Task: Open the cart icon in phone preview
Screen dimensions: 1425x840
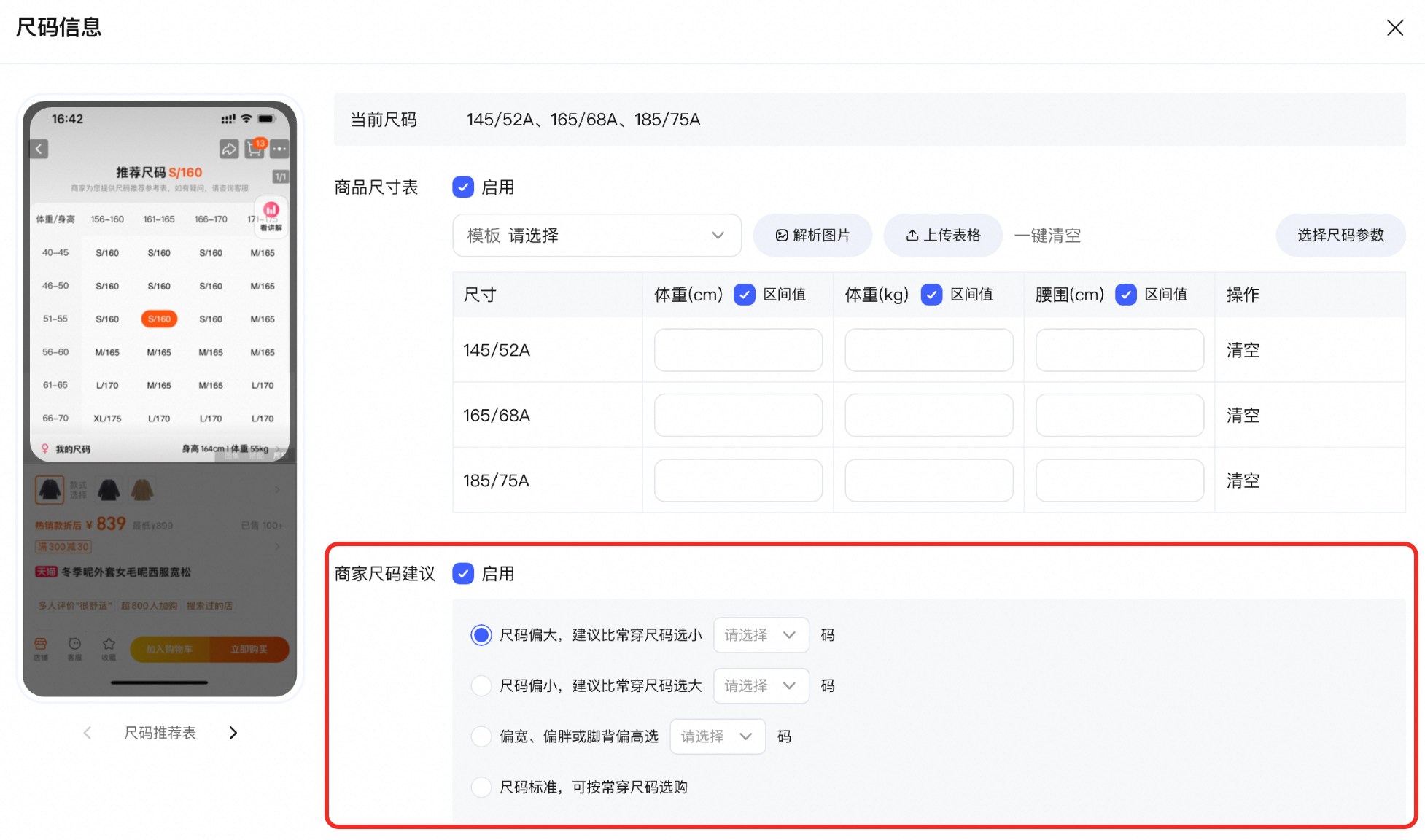Action: [x=255, y=149]
